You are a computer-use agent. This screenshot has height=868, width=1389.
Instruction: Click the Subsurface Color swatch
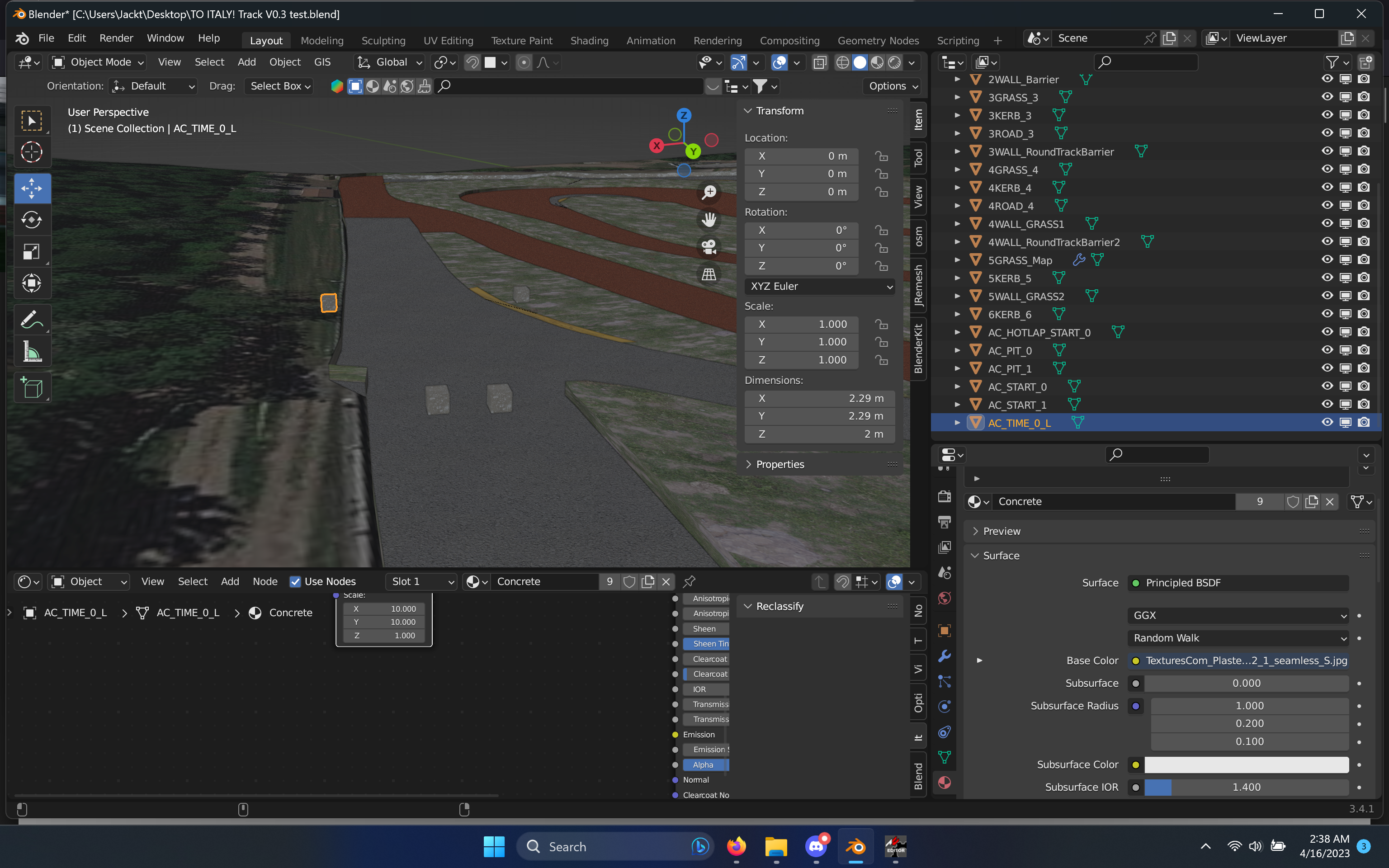coord(1246,764)
